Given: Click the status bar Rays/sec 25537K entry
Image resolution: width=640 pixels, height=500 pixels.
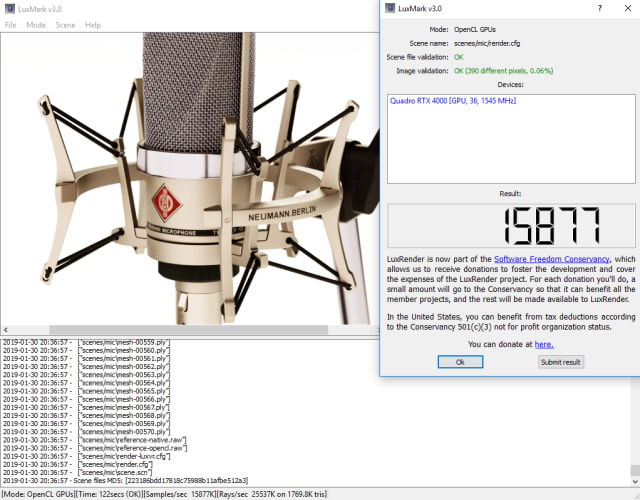Looking at the screenshot, I should 271,494.
